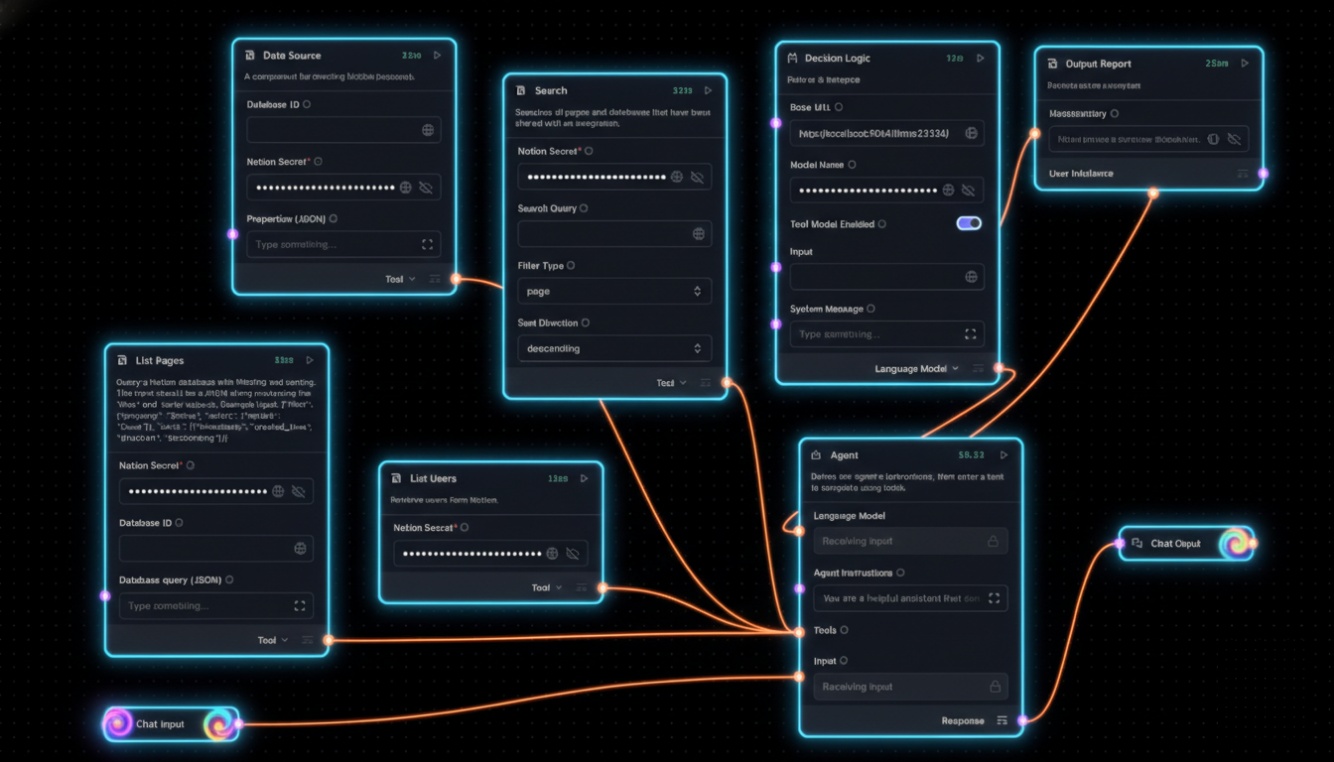
Task: Click globe icon in Database ID field of Data Source
Action: (428, 130)
